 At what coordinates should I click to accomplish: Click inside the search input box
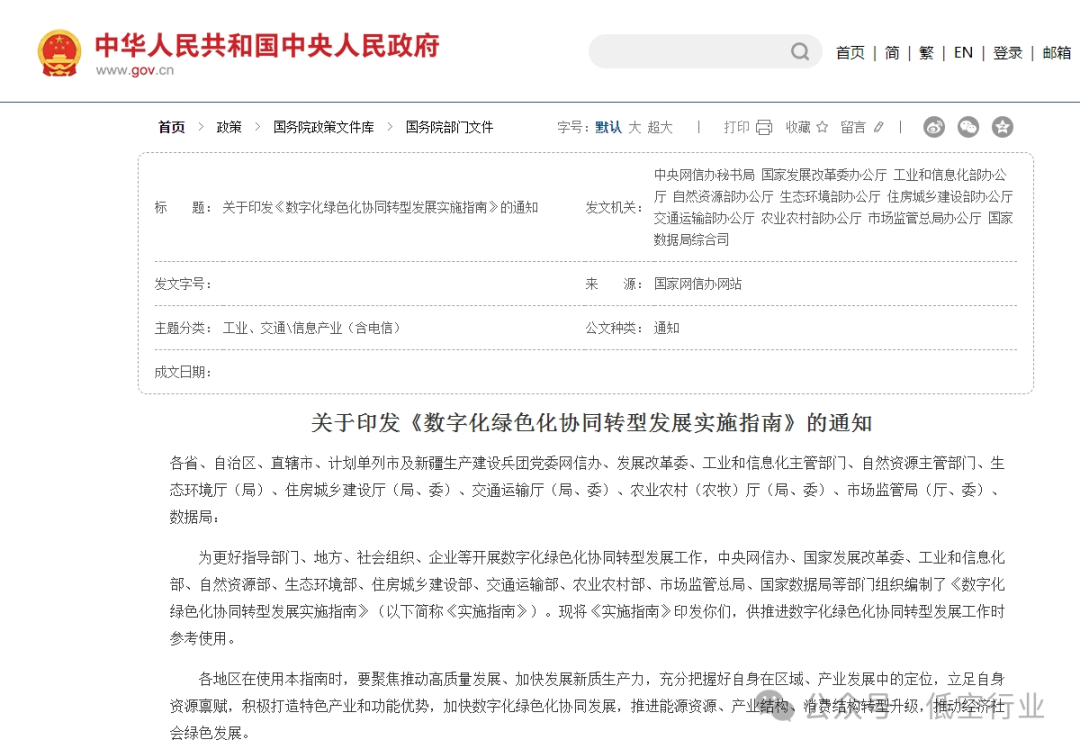[x=690, y=51]
